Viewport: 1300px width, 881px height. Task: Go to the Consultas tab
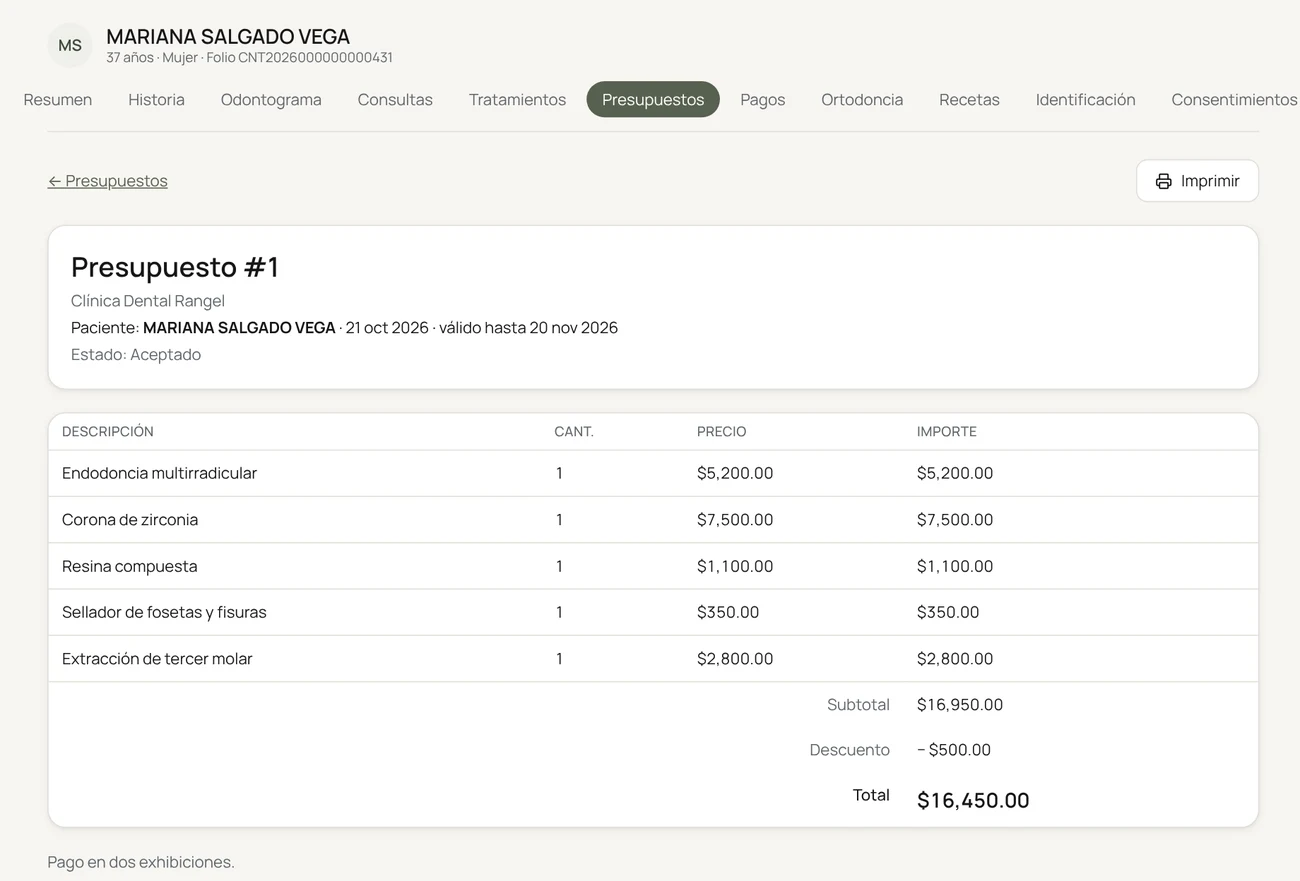395,100
